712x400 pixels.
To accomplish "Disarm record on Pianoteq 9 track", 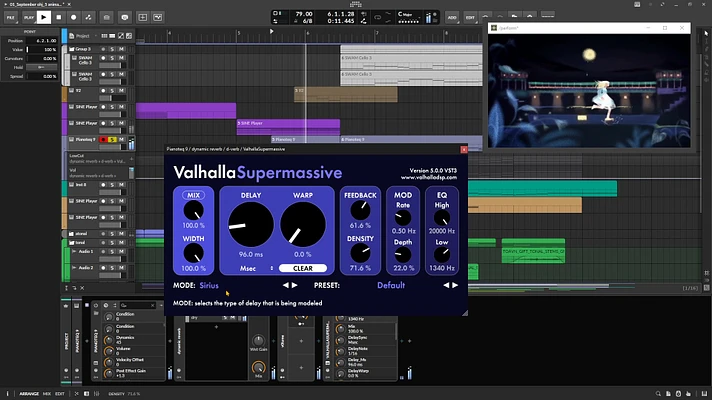I will 103,139.
